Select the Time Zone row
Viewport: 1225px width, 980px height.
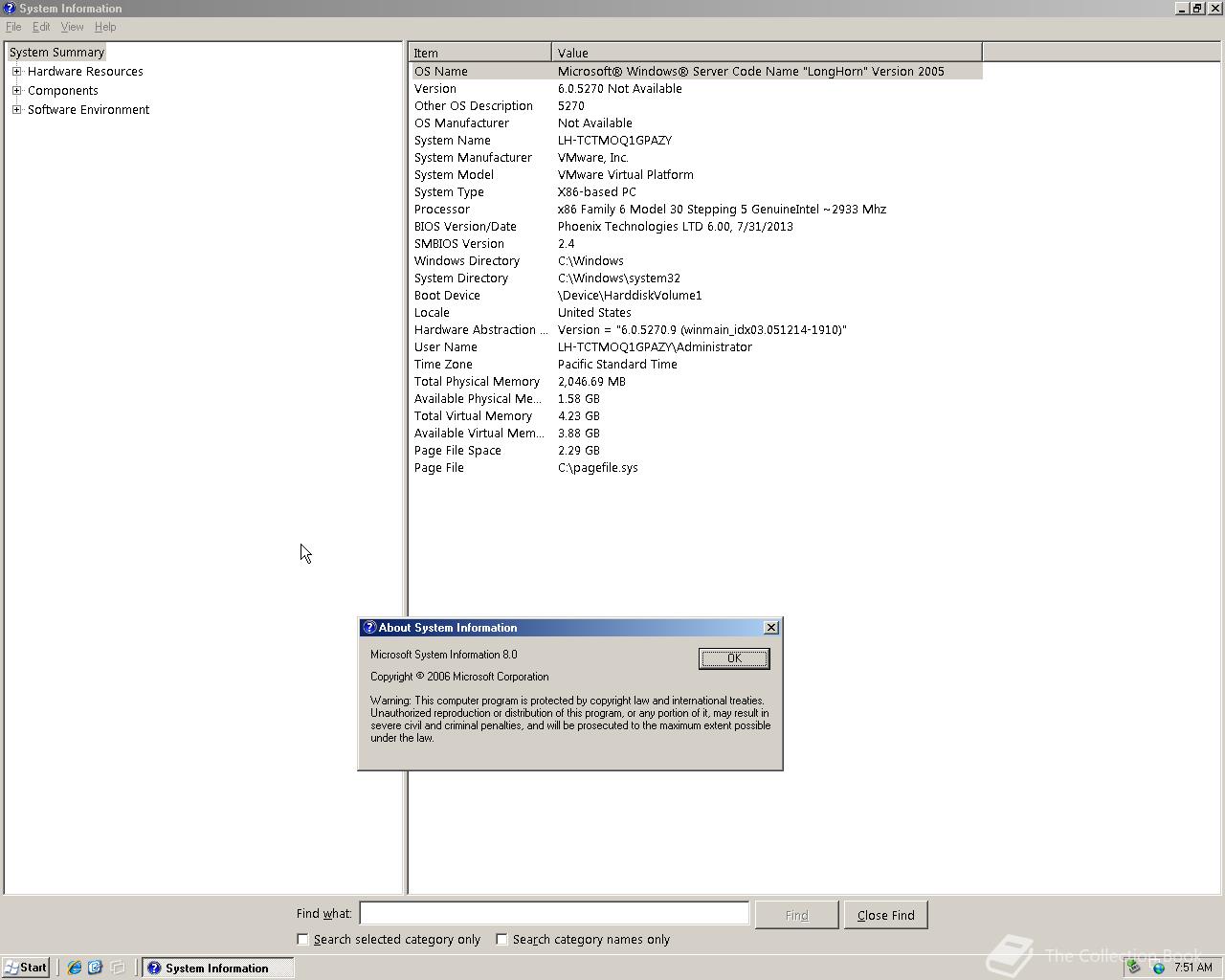697,365
